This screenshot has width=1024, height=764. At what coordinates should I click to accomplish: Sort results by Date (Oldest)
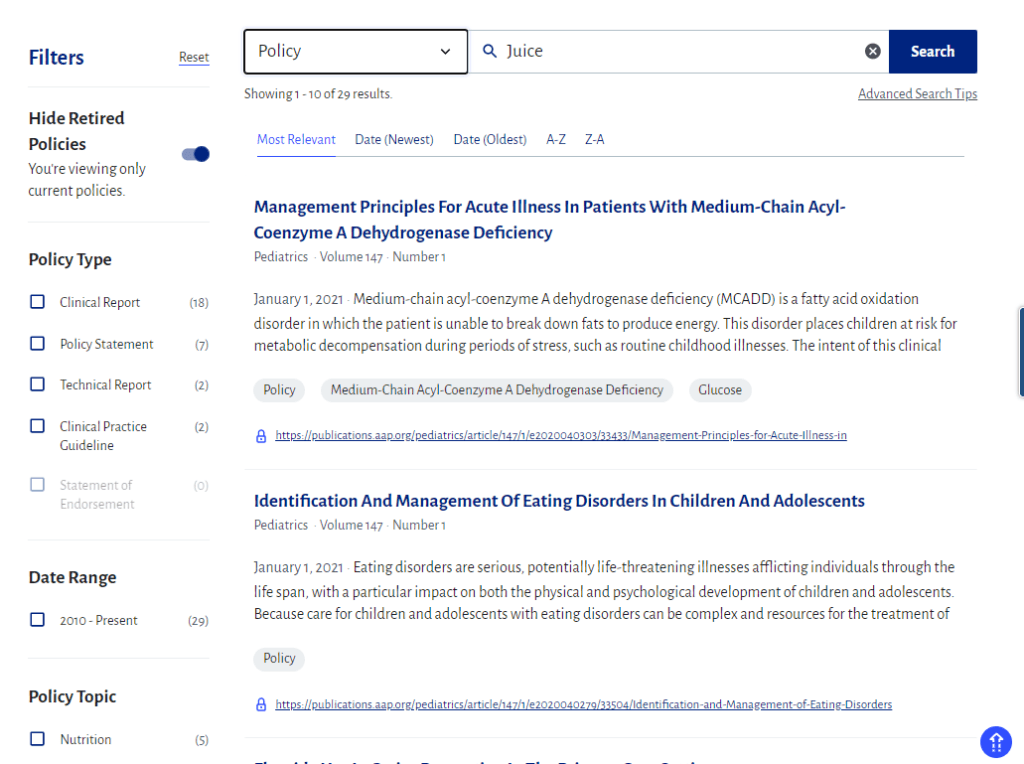coord(490,139)
